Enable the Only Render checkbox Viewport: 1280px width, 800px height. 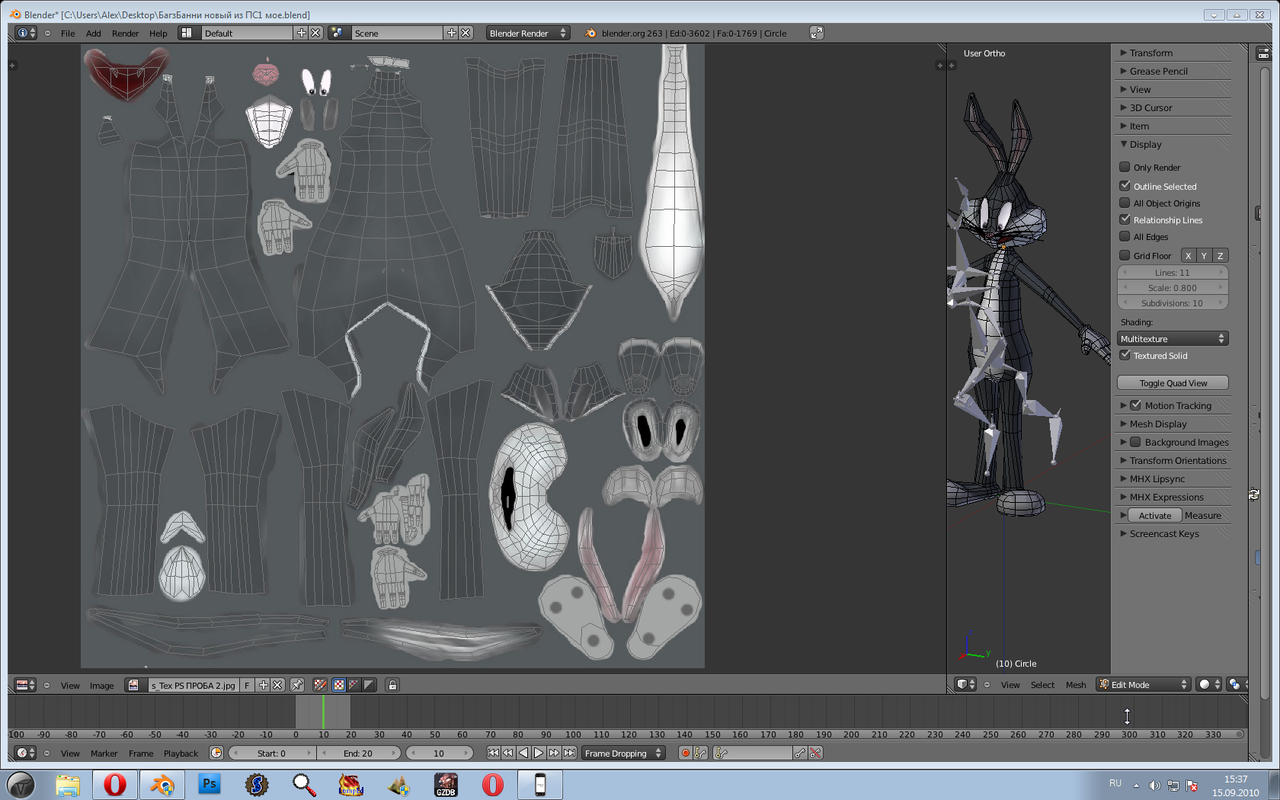click(1125, 167)
